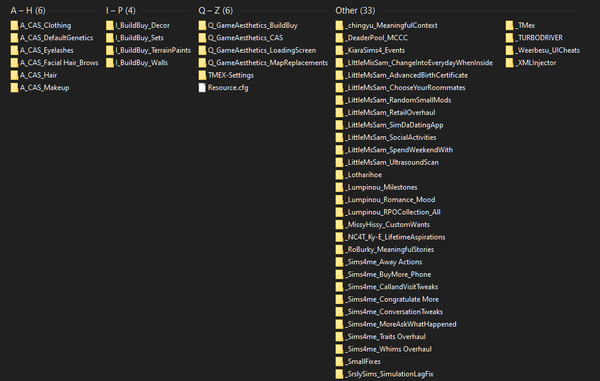Click the A_CAS_Clothing folder icon
The image size is (600, 381).
click(x=15, y=25)
